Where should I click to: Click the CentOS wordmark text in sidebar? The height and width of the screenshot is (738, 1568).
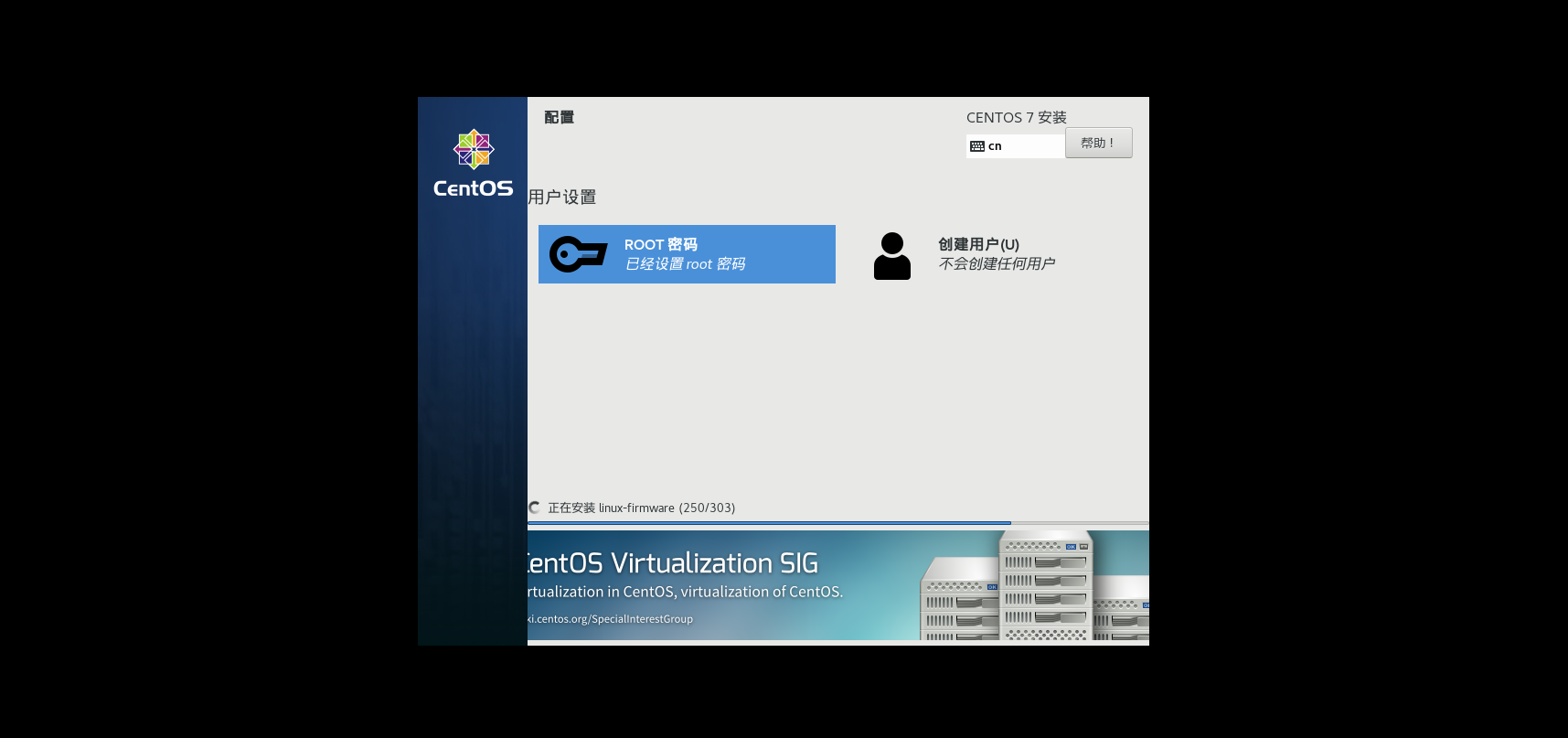(474, 188)
